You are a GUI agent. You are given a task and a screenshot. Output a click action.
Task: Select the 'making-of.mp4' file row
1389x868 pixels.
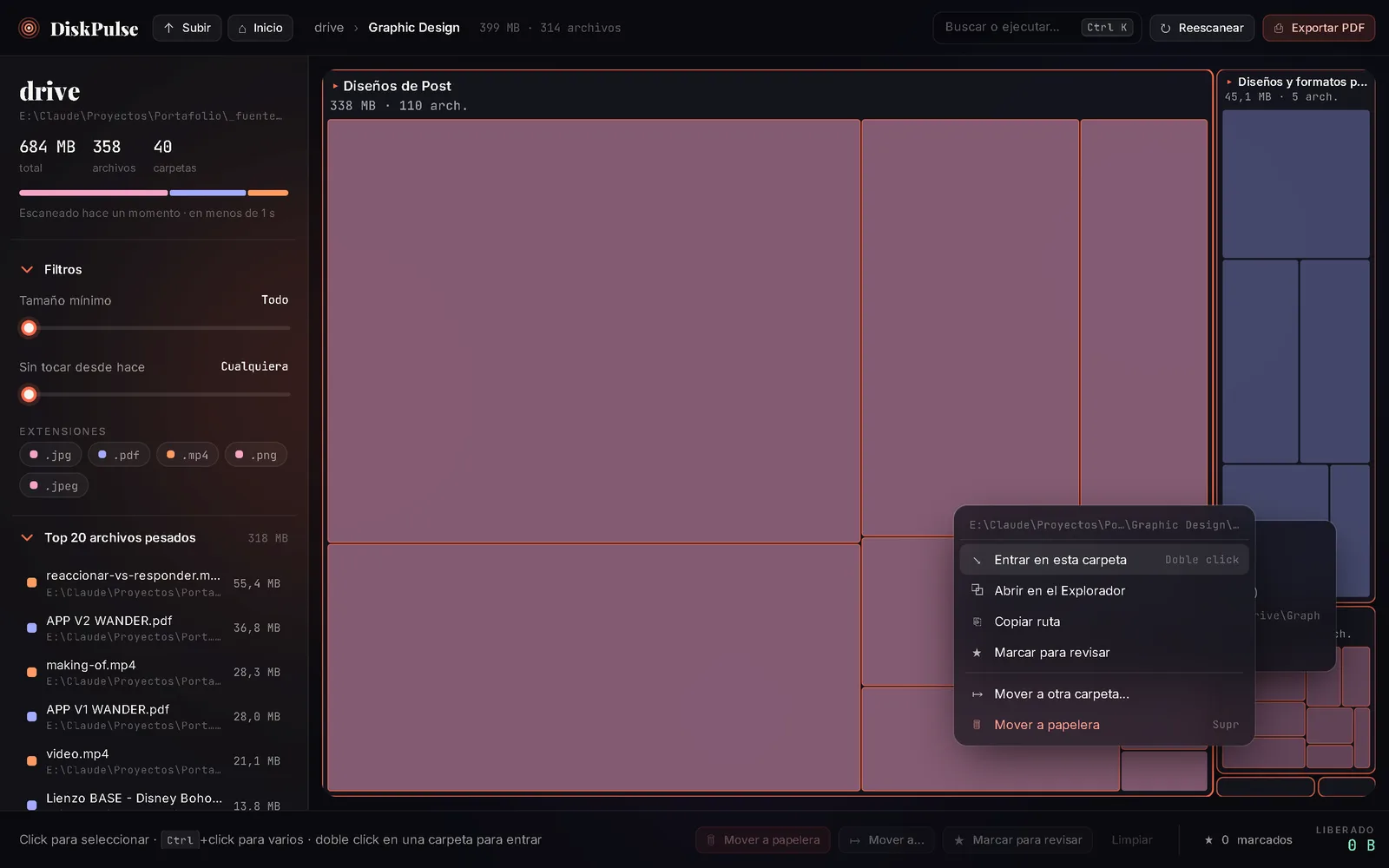(x=155, y=673)
